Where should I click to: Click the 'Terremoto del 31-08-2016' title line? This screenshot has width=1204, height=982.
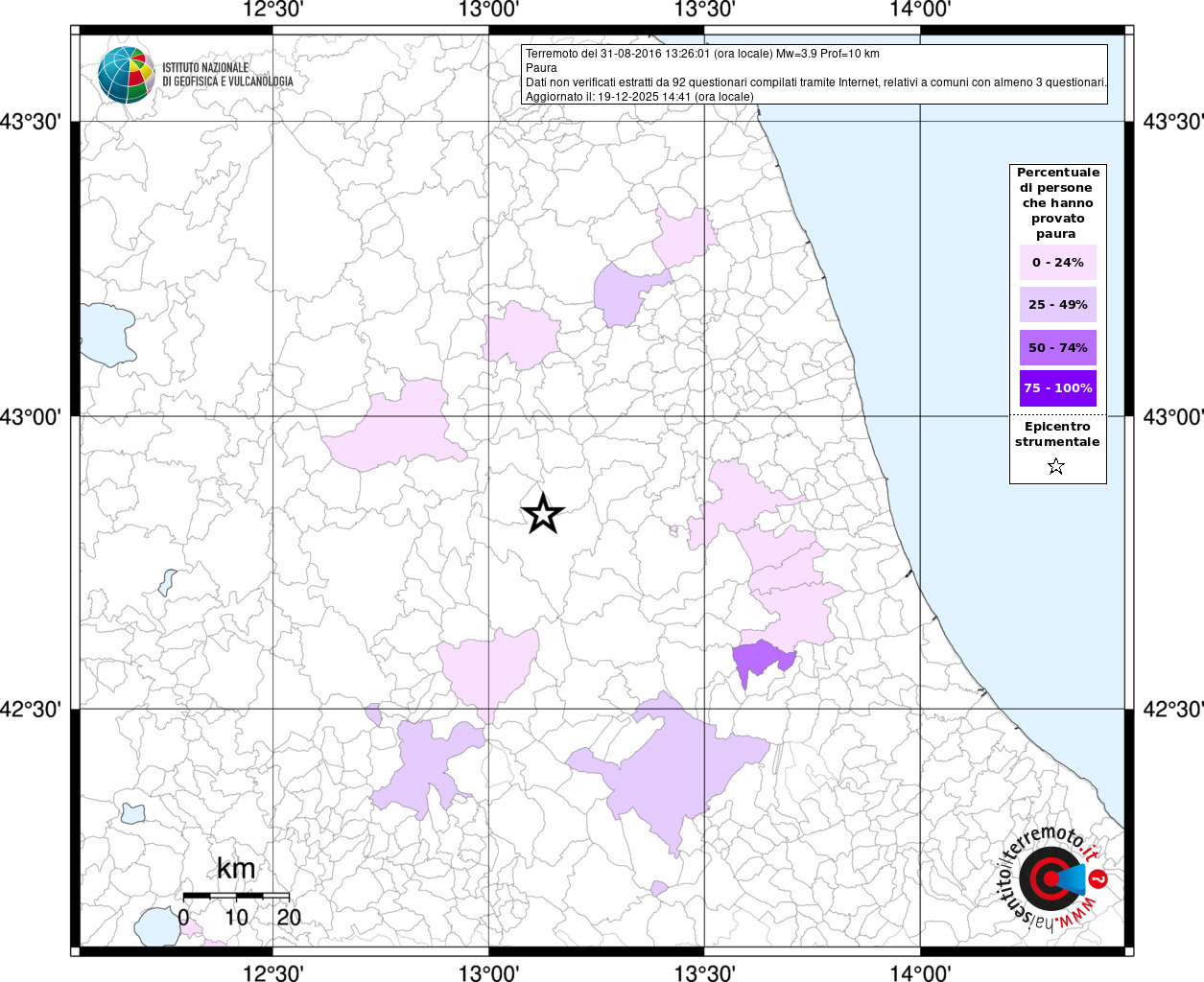702,54
